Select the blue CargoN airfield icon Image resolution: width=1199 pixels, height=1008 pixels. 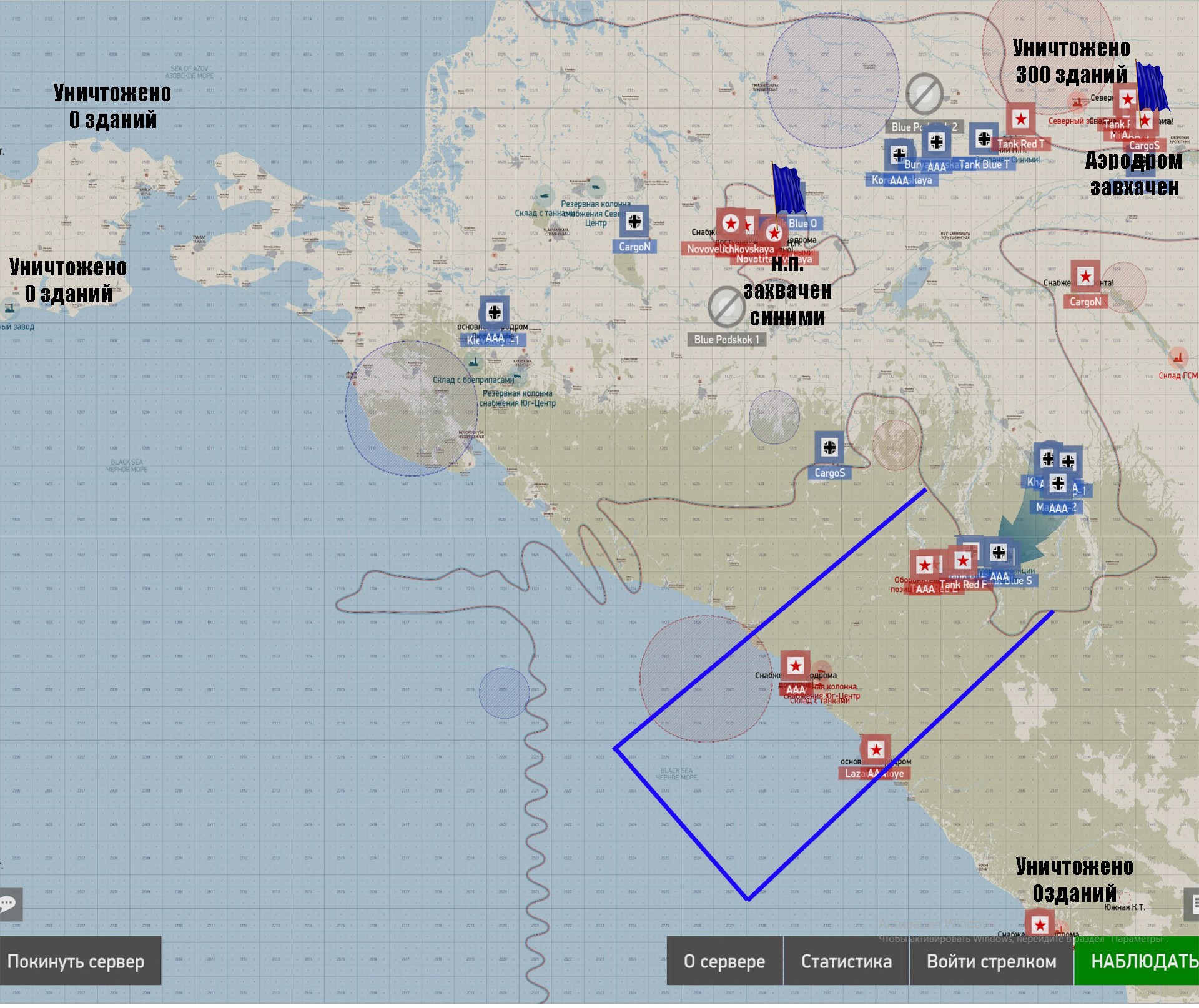(634, 222)
